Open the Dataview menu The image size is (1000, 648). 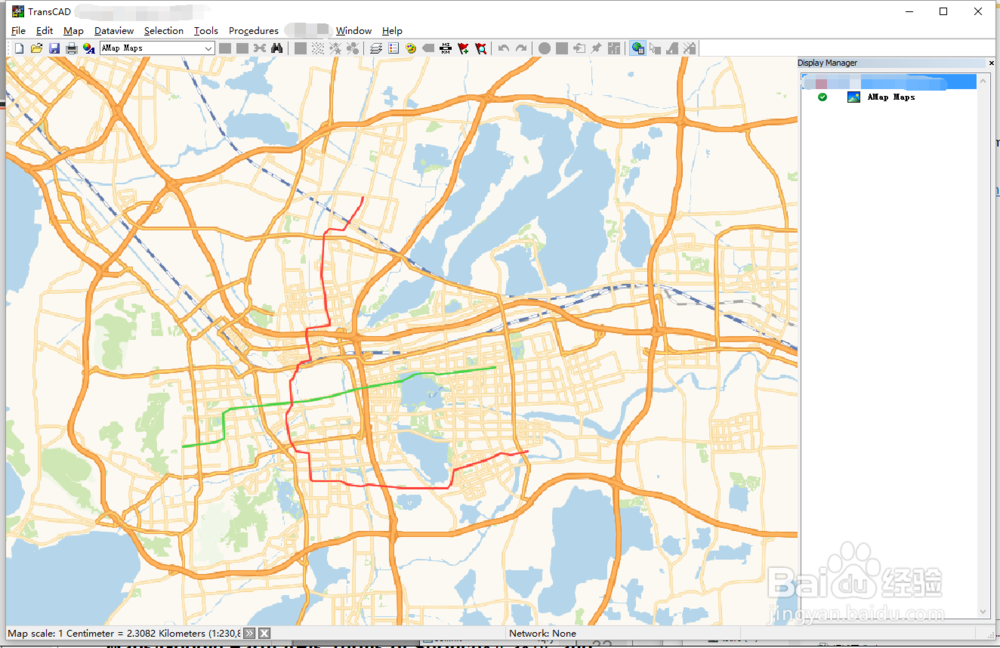[x=114, y=31]
